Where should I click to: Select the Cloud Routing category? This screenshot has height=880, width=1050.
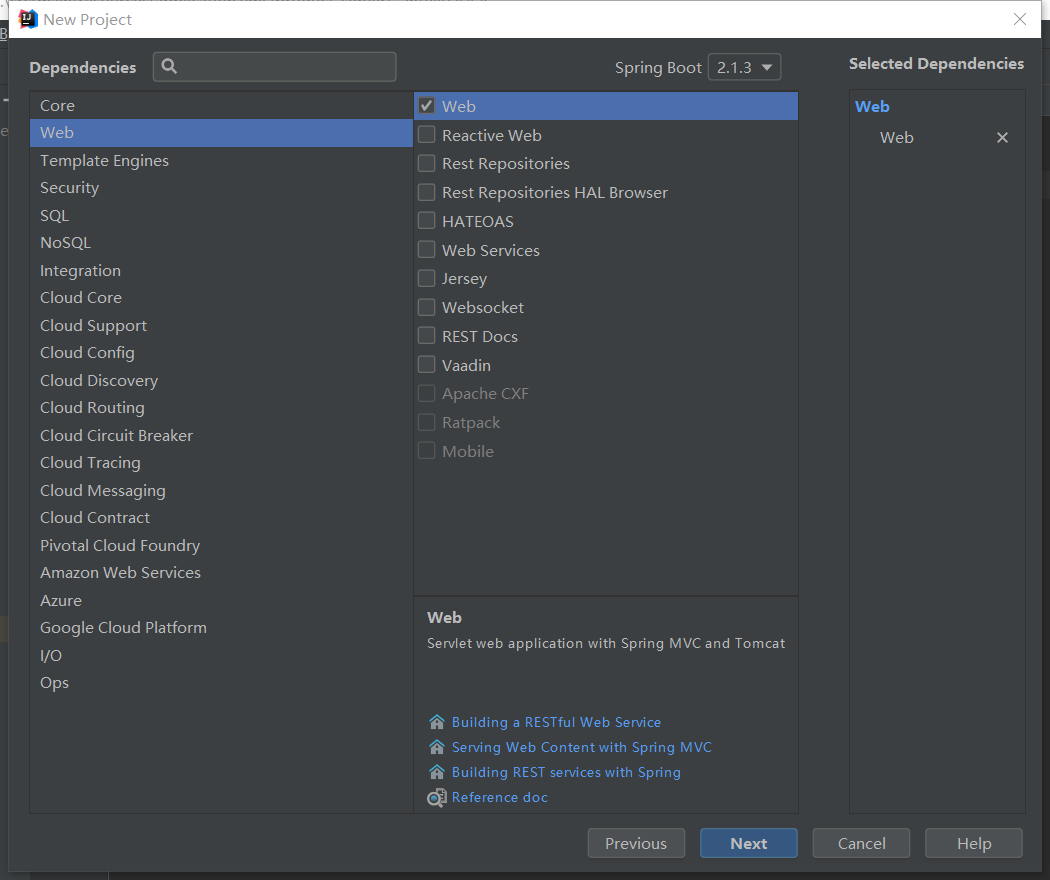221,407
